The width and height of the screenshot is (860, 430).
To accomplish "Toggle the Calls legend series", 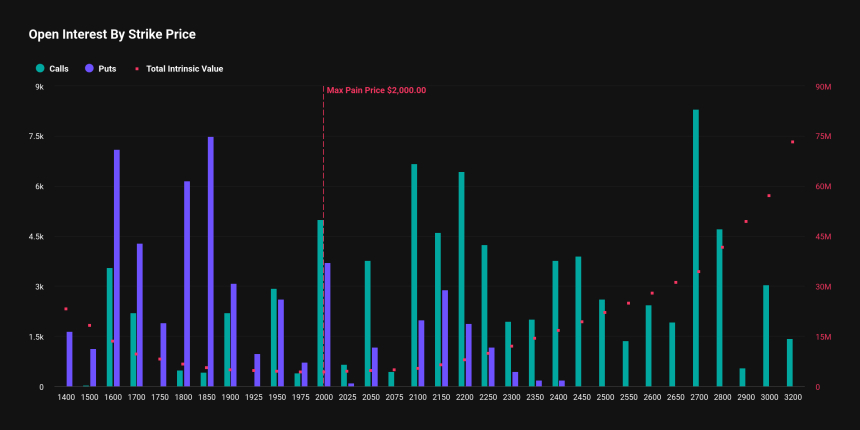I will point(58,69).
